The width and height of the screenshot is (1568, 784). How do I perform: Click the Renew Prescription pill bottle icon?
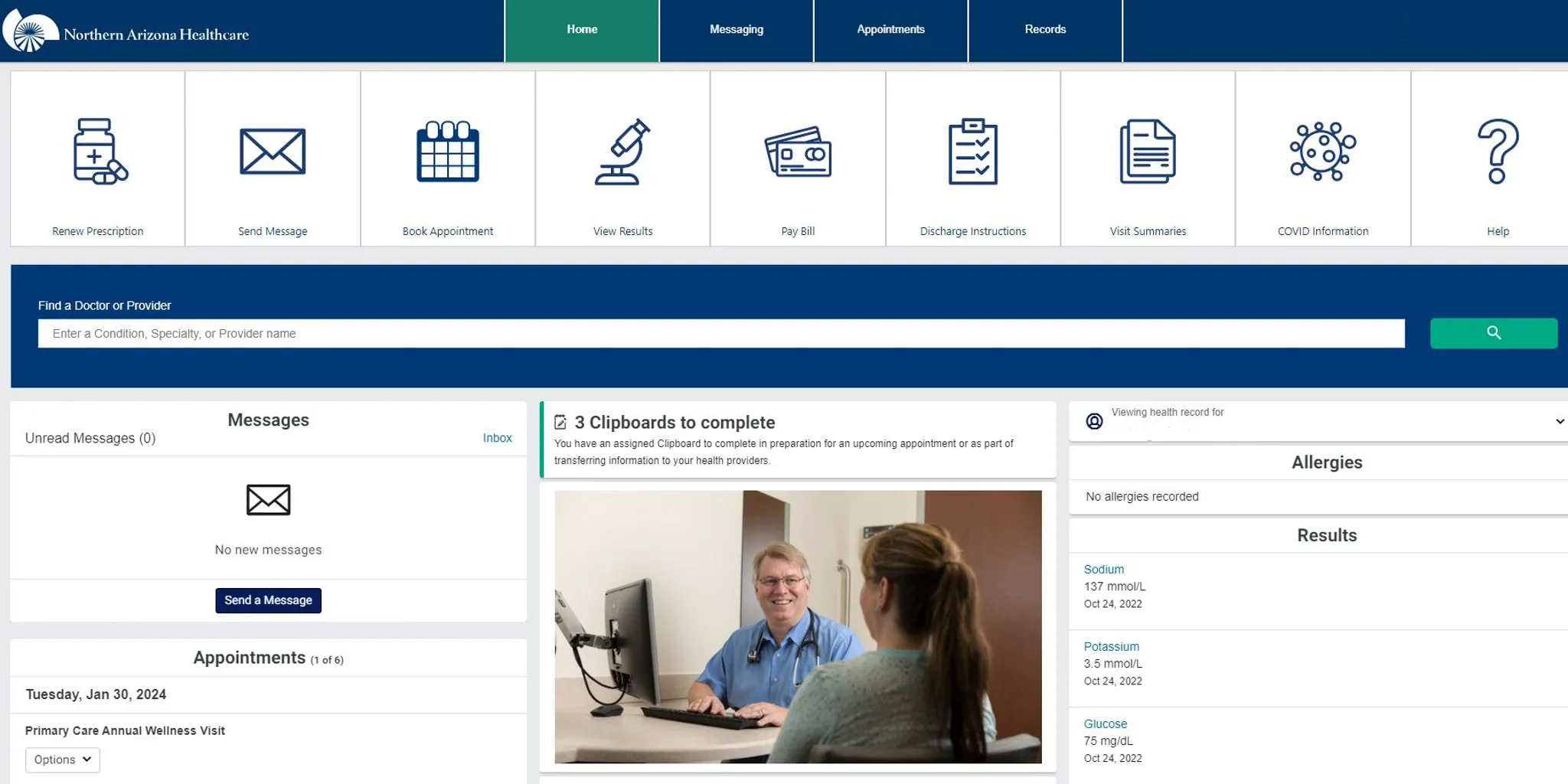(x=99, y=152)
